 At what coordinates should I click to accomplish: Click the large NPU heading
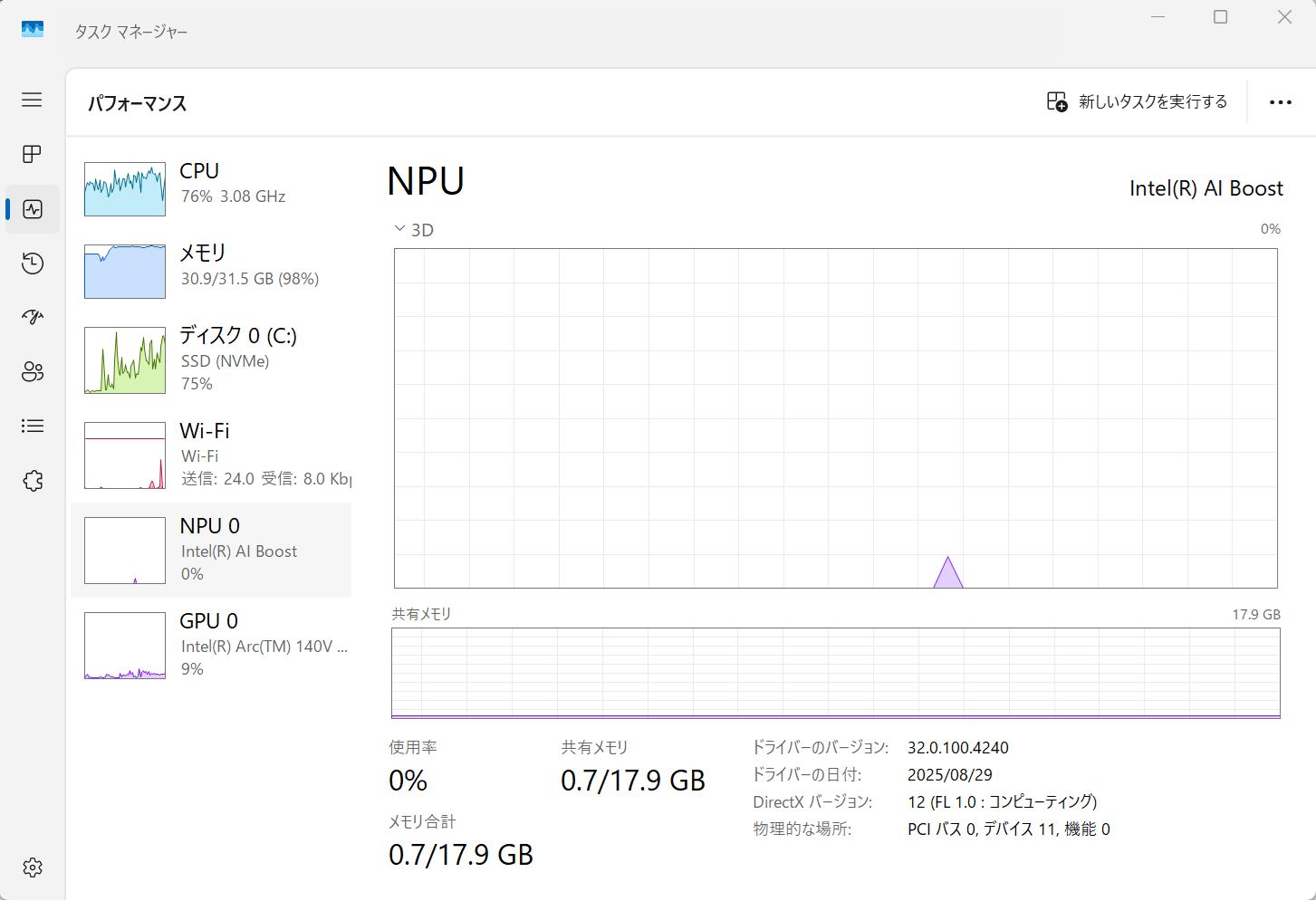click(x=426, y=181)
